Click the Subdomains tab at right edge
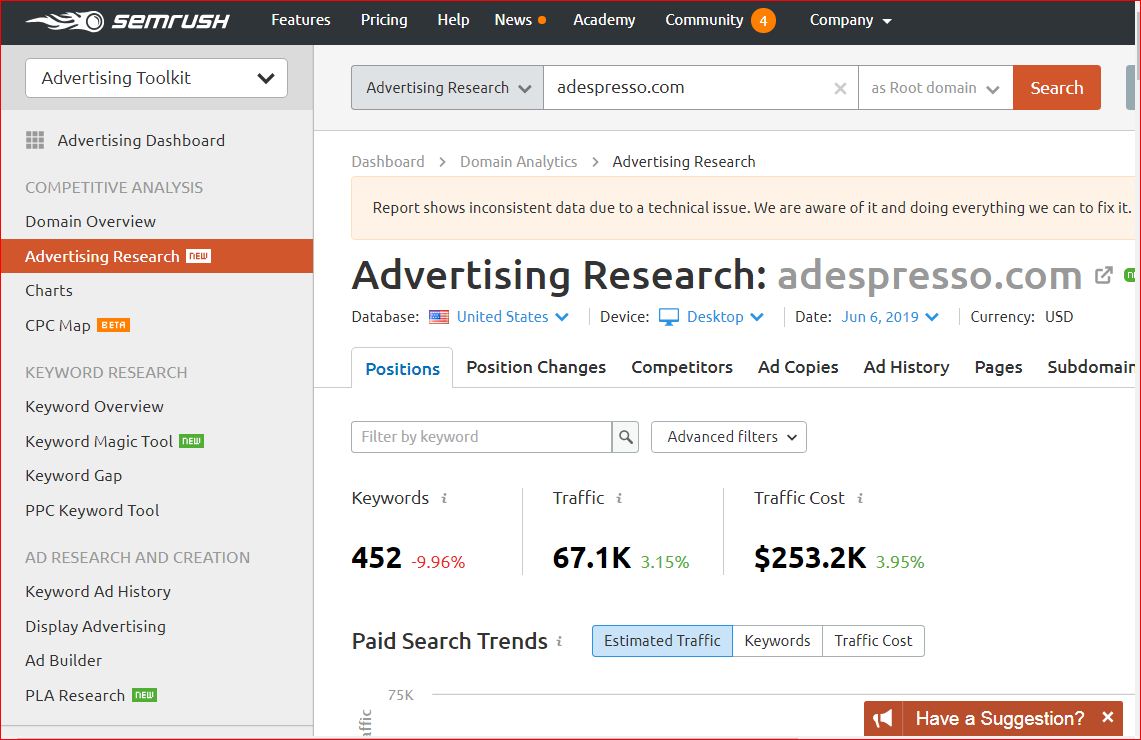This screenshot has height=740, width=1141. click(x=1091, y=367)
